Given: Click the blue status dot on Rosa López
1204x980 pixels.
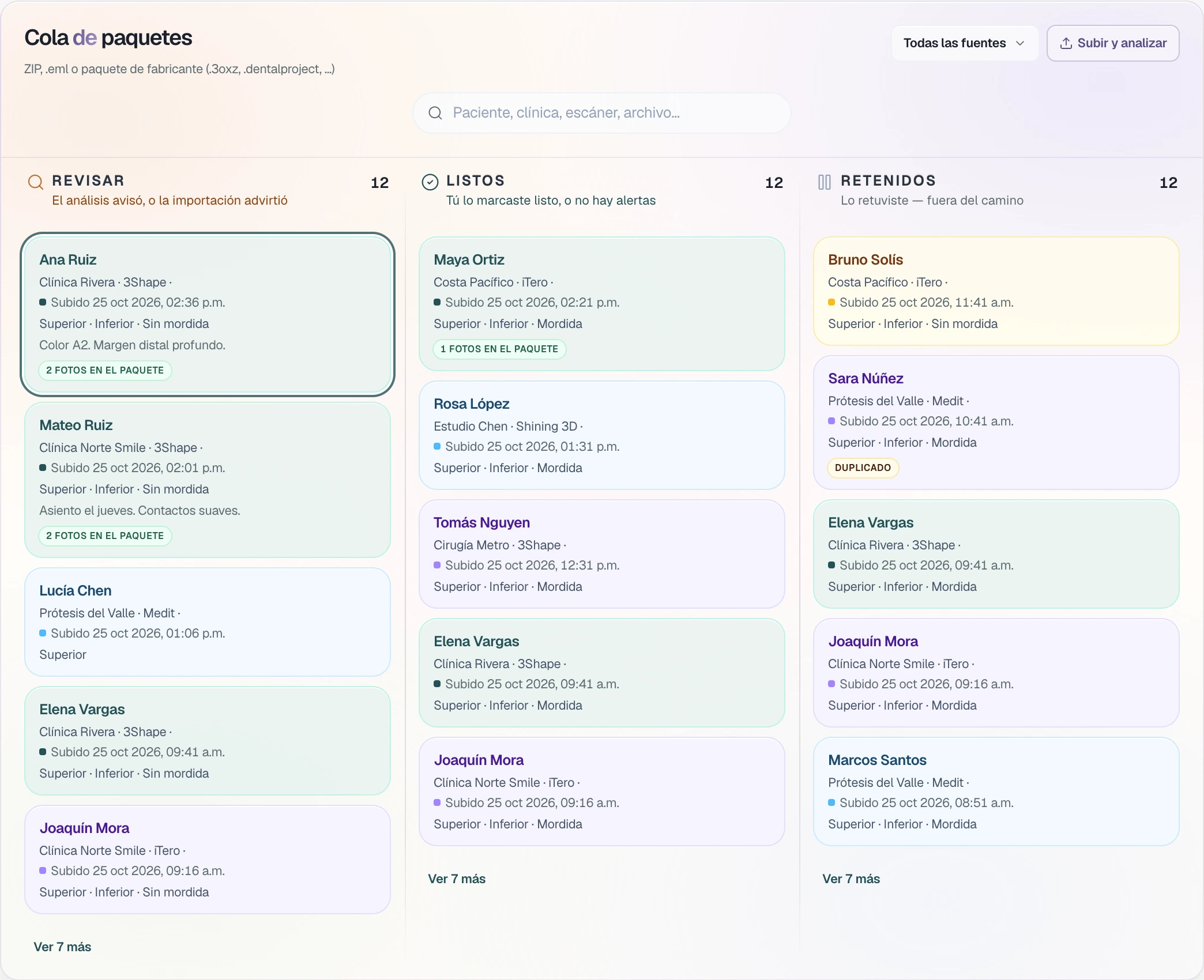Looking at the screenshot, I should [437, 446].
